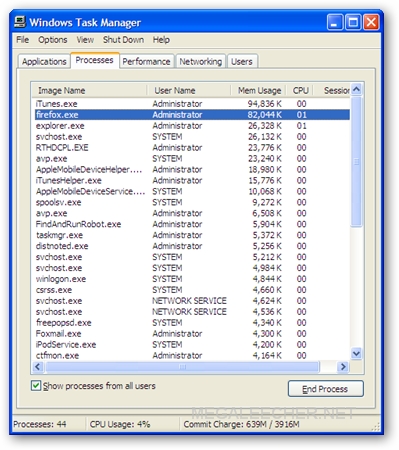Sort by Mem Usage column header

tap(258, 90)
